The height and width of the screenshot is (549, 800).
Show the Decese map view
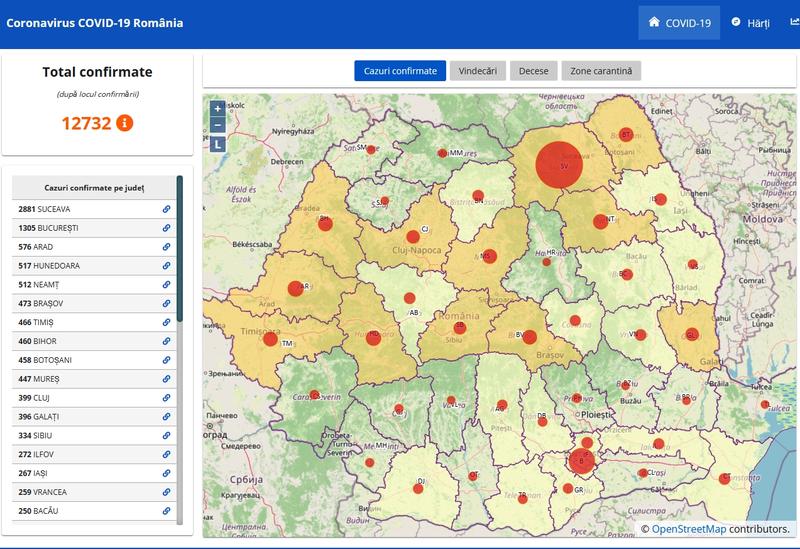pos(533,71)
